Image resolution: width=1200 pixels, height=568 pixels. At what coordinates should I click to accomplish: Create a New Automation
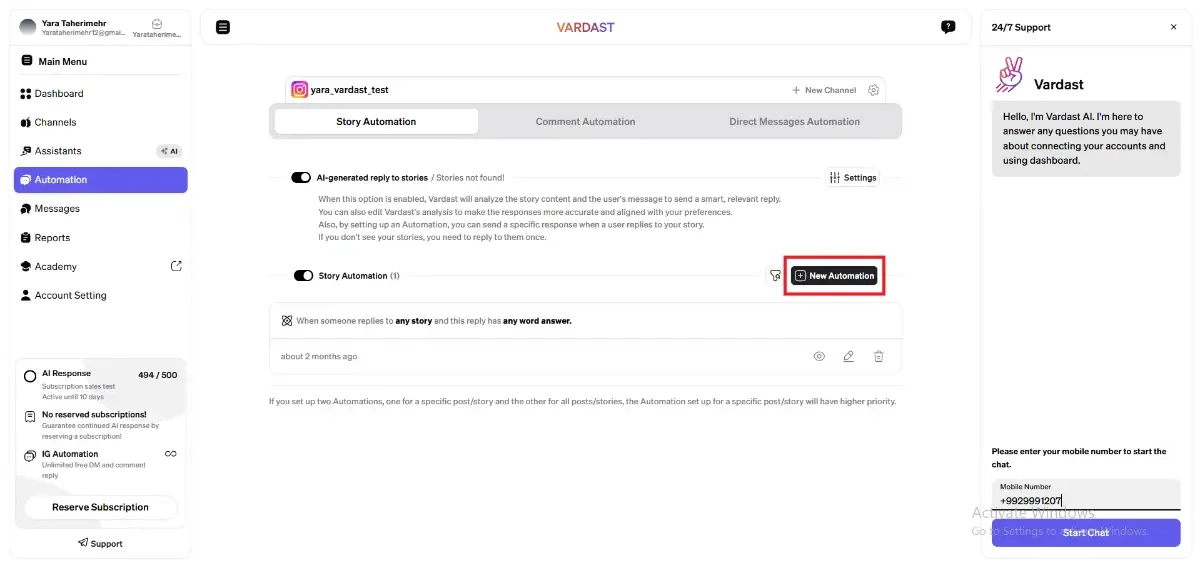click(x=834, y=276)
